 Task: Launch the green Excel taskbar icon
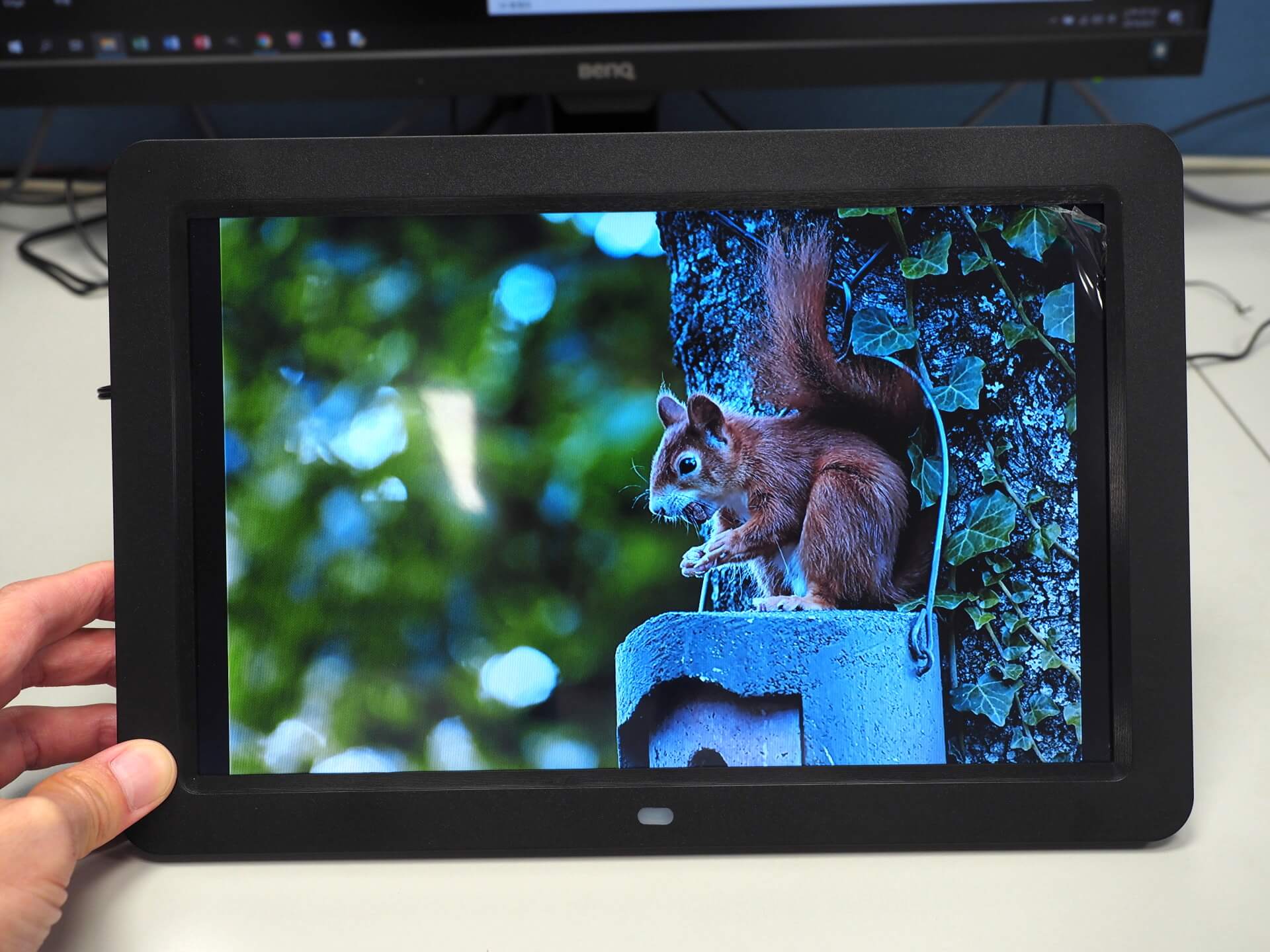140,44
